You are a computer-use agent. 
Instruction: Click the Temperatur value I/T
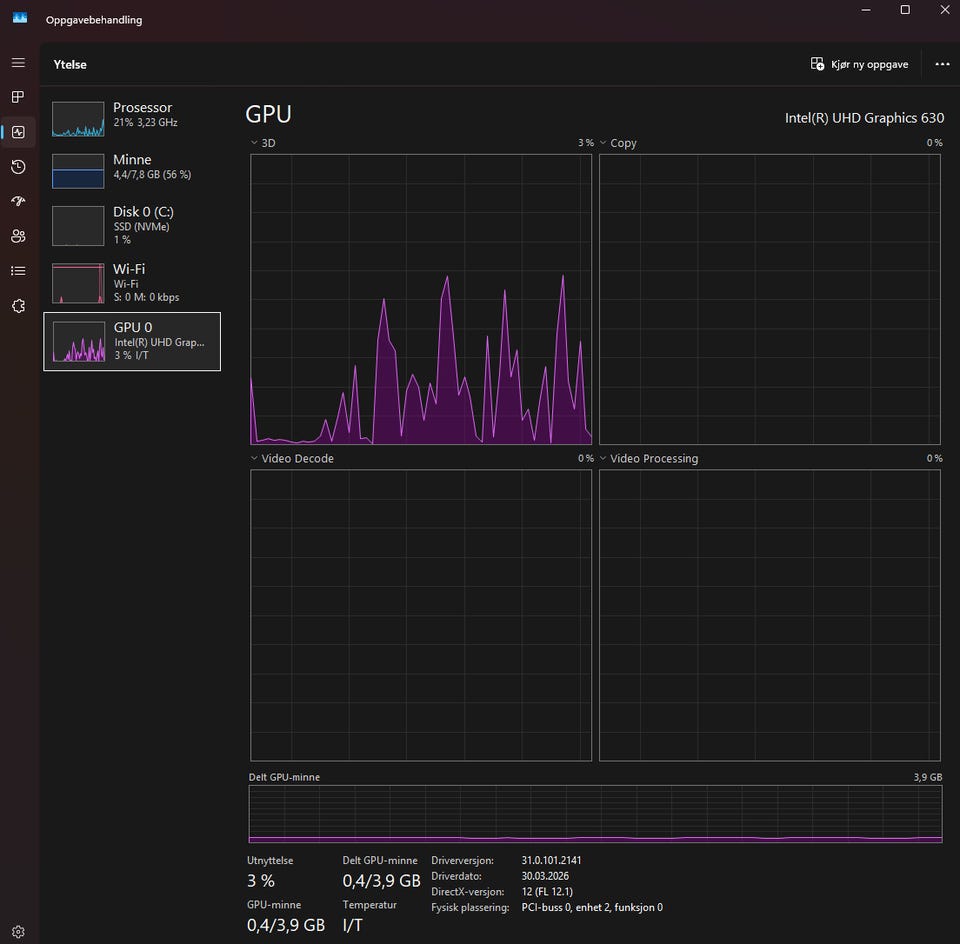point(353,925)
